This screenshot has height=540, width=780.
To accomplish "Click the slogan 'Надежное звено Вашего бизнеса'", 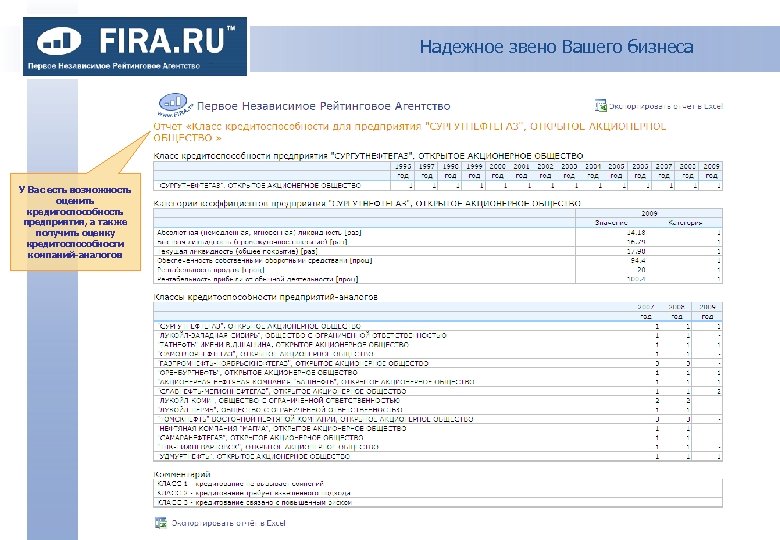I will pyautogui.click(x=556, y=47).
